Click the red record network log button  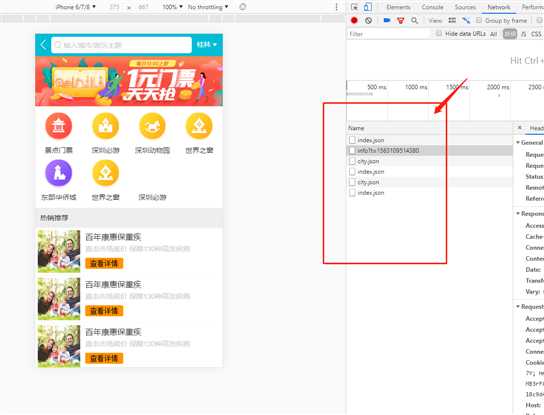click(354, 20)
